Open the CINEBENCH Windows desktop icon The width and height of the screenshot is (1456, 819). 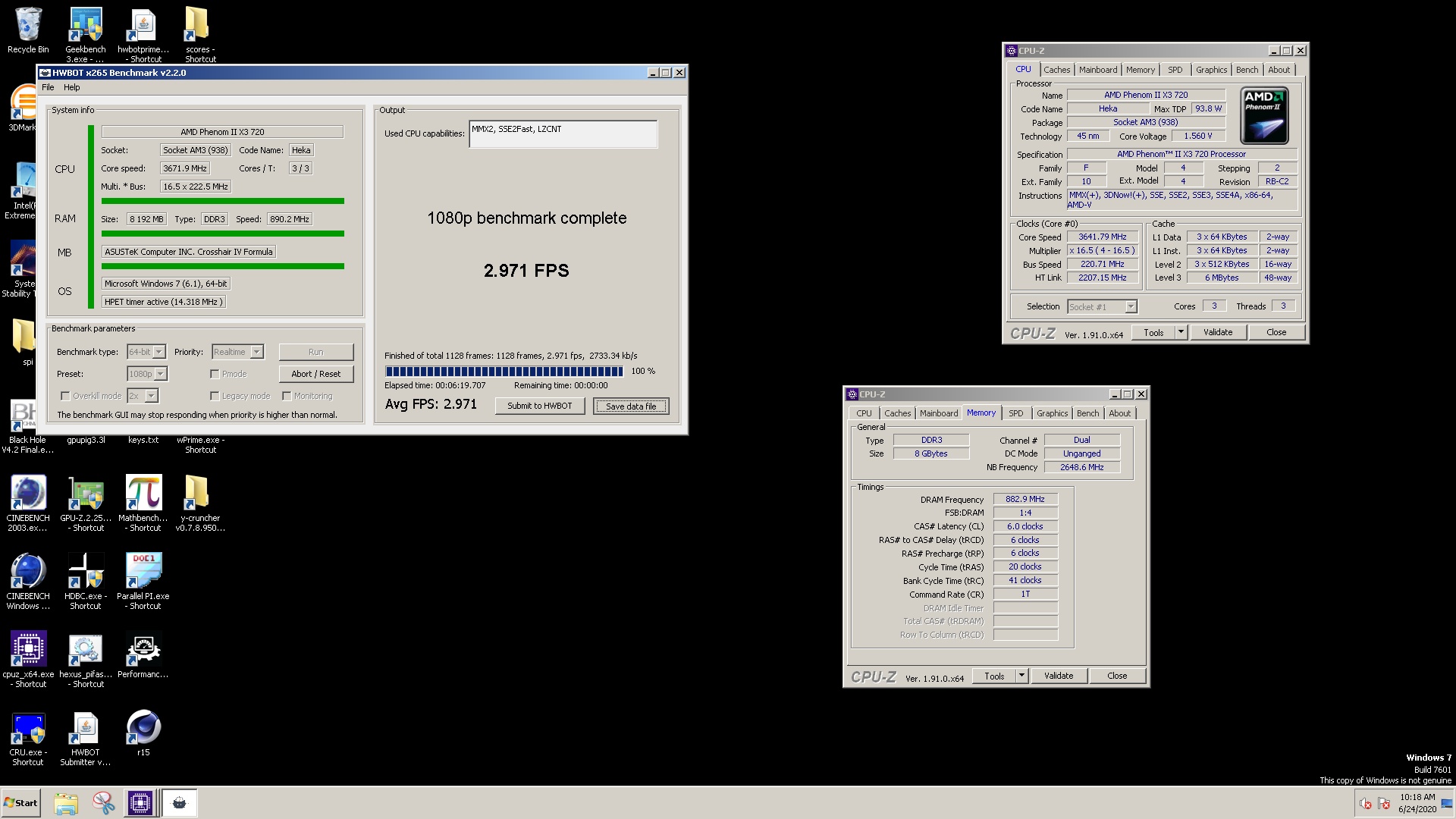coord(28,571)
